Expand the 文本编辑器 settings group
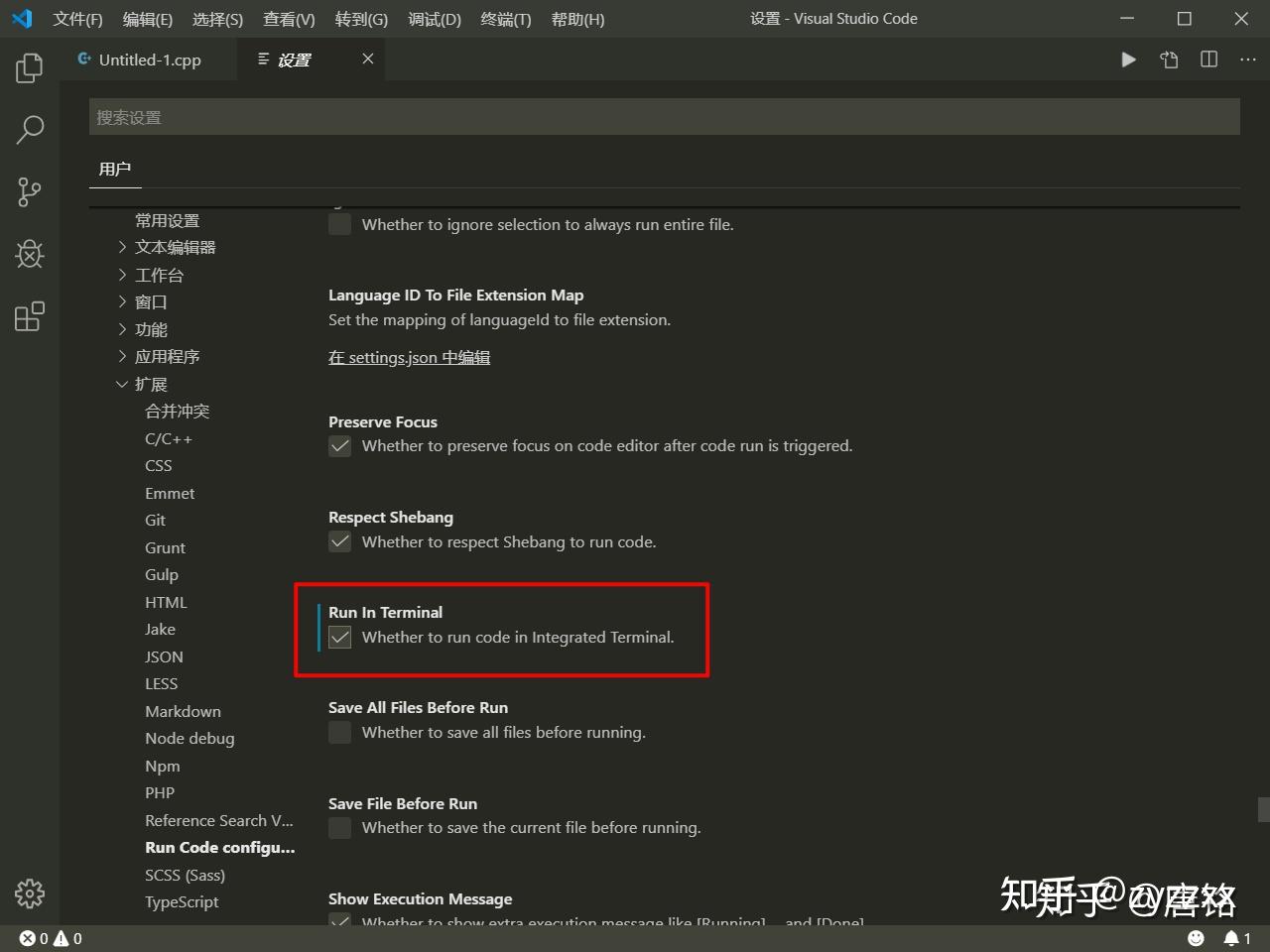The height and width of the screenshot is (952, 1270). click(x=123, y=247)
